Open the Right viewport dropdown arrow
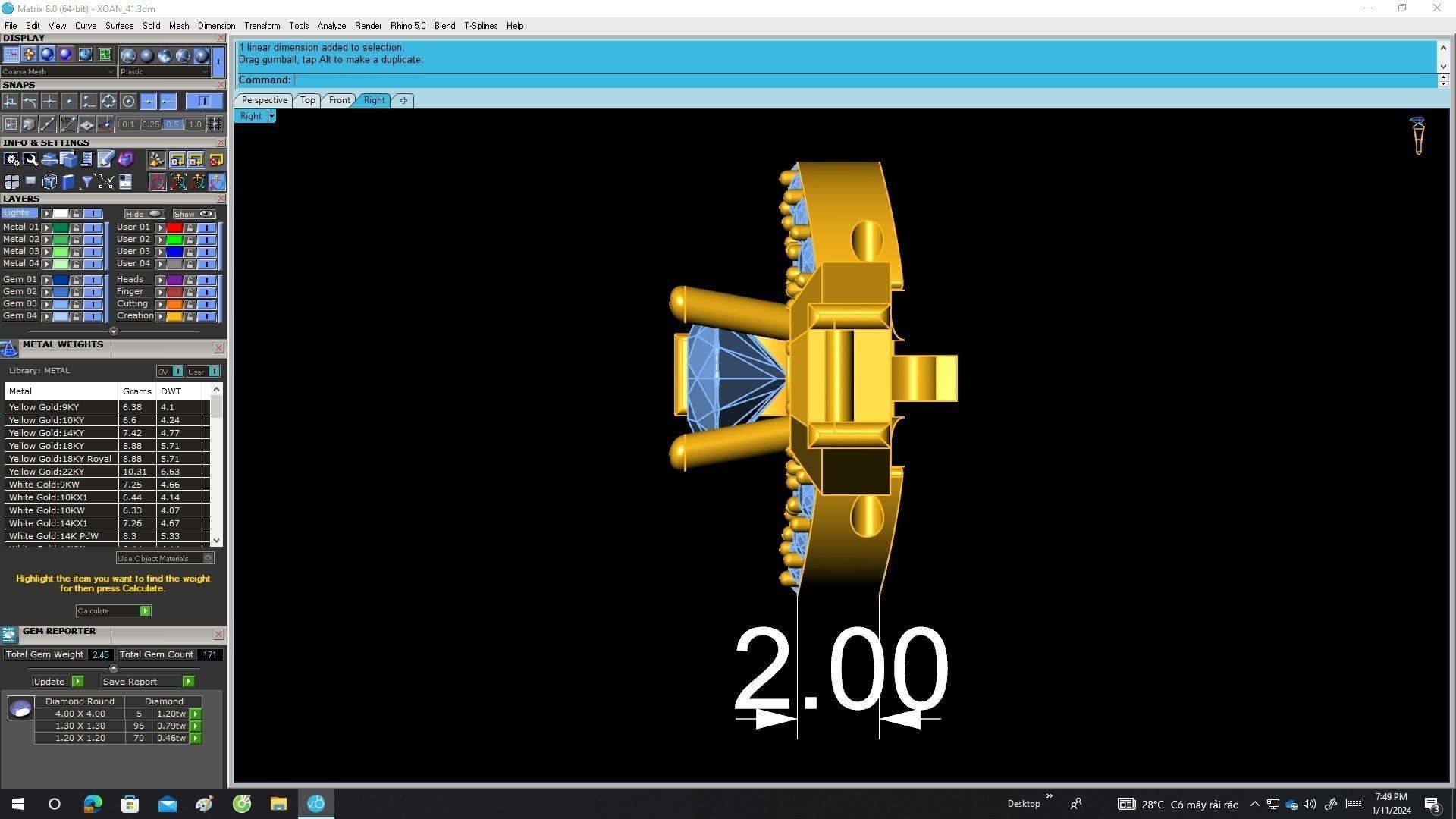Viewport: 1456px width, 819px height. [x=271, y=117]
